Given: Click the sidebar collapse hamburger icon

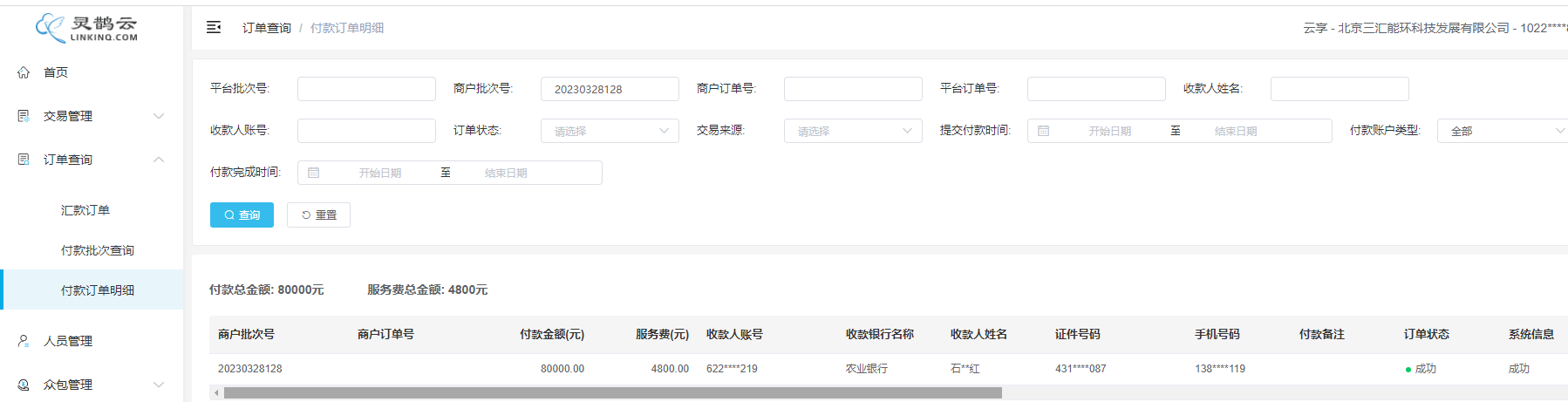Looking at the screenshot, I should (214, 28).
